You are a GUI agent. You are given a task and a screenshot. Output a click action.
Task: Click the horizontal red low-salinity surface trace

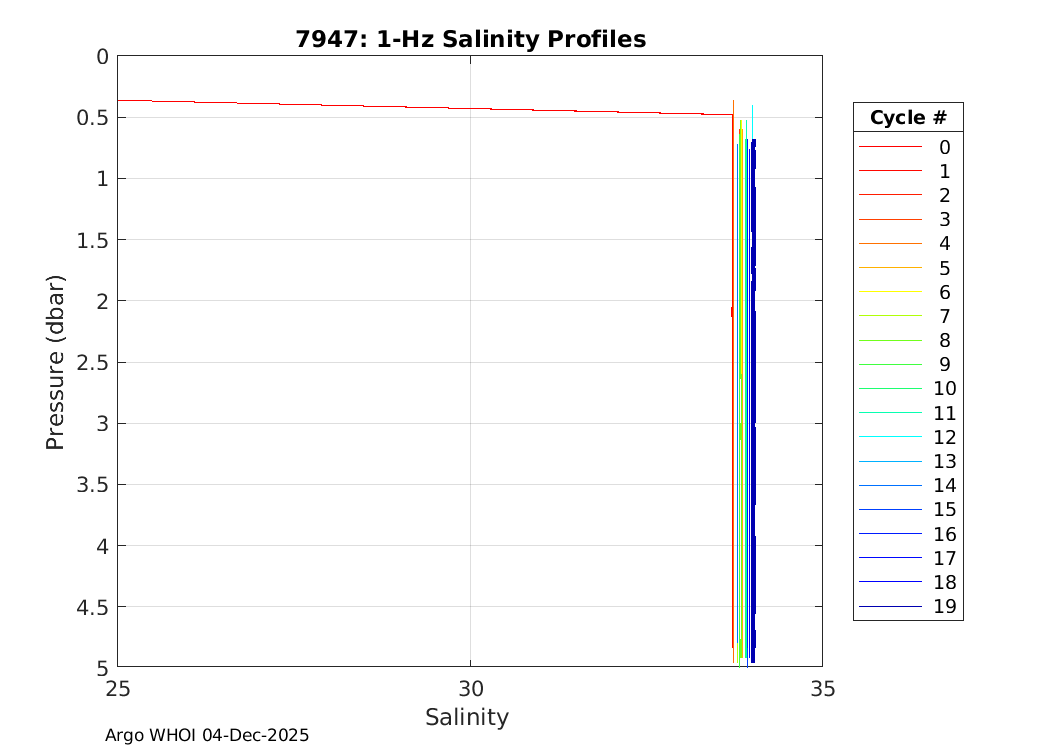[x=400, y=106]
